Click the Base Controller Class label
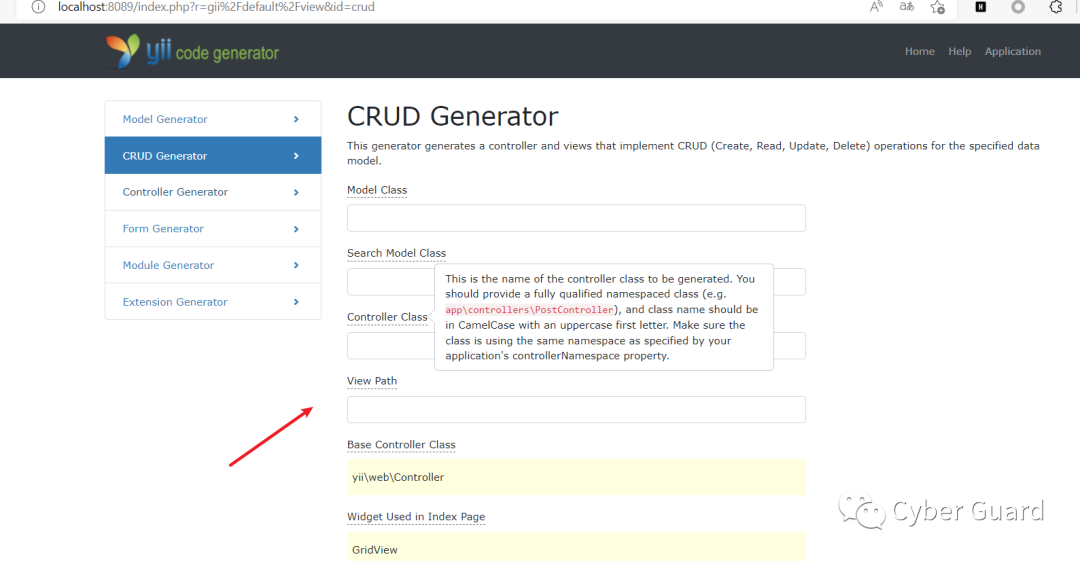This screenshot has height=561, width=1080. (x=402, y=445)
